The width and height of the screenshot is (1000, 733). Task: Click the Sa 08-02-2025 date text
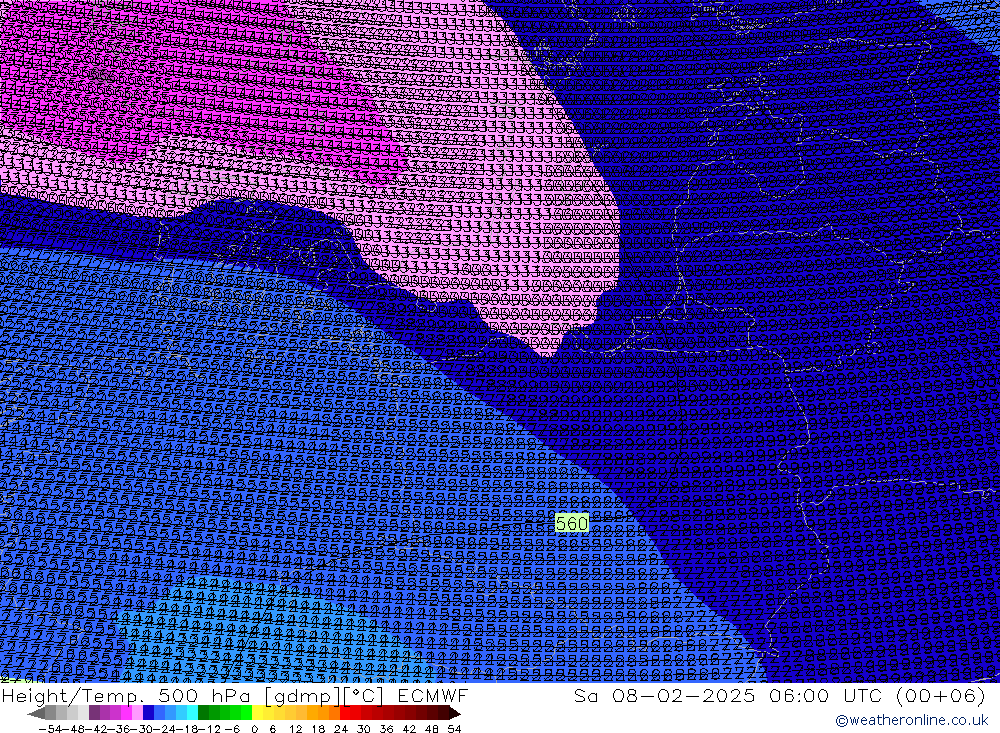pos(664,695)
